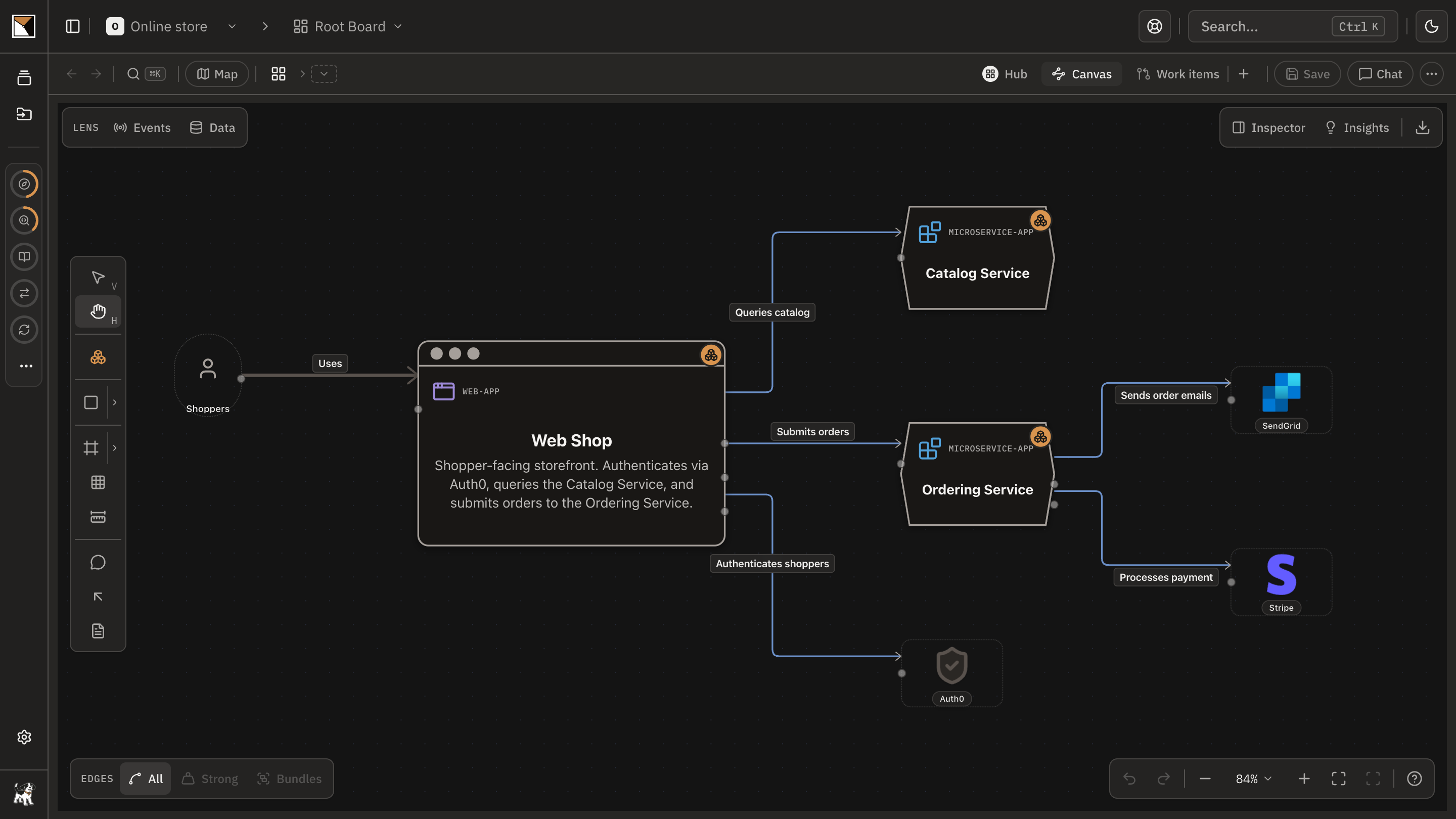Show only Strong edges
Viewport: 1456px width, 819px height.
point(210,779)
